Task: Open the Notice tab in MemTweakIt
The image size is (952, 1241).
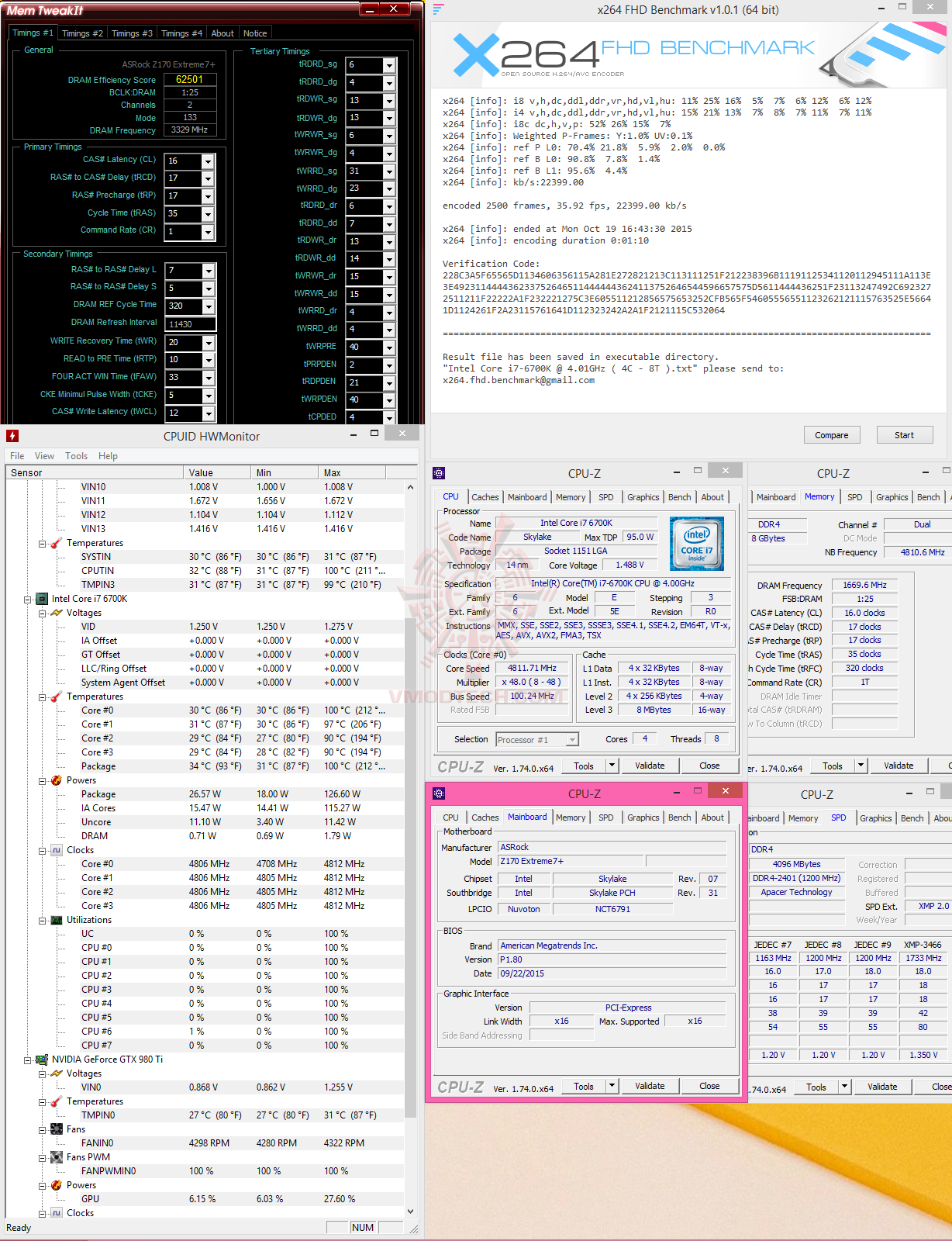Action: pos(255,33)
